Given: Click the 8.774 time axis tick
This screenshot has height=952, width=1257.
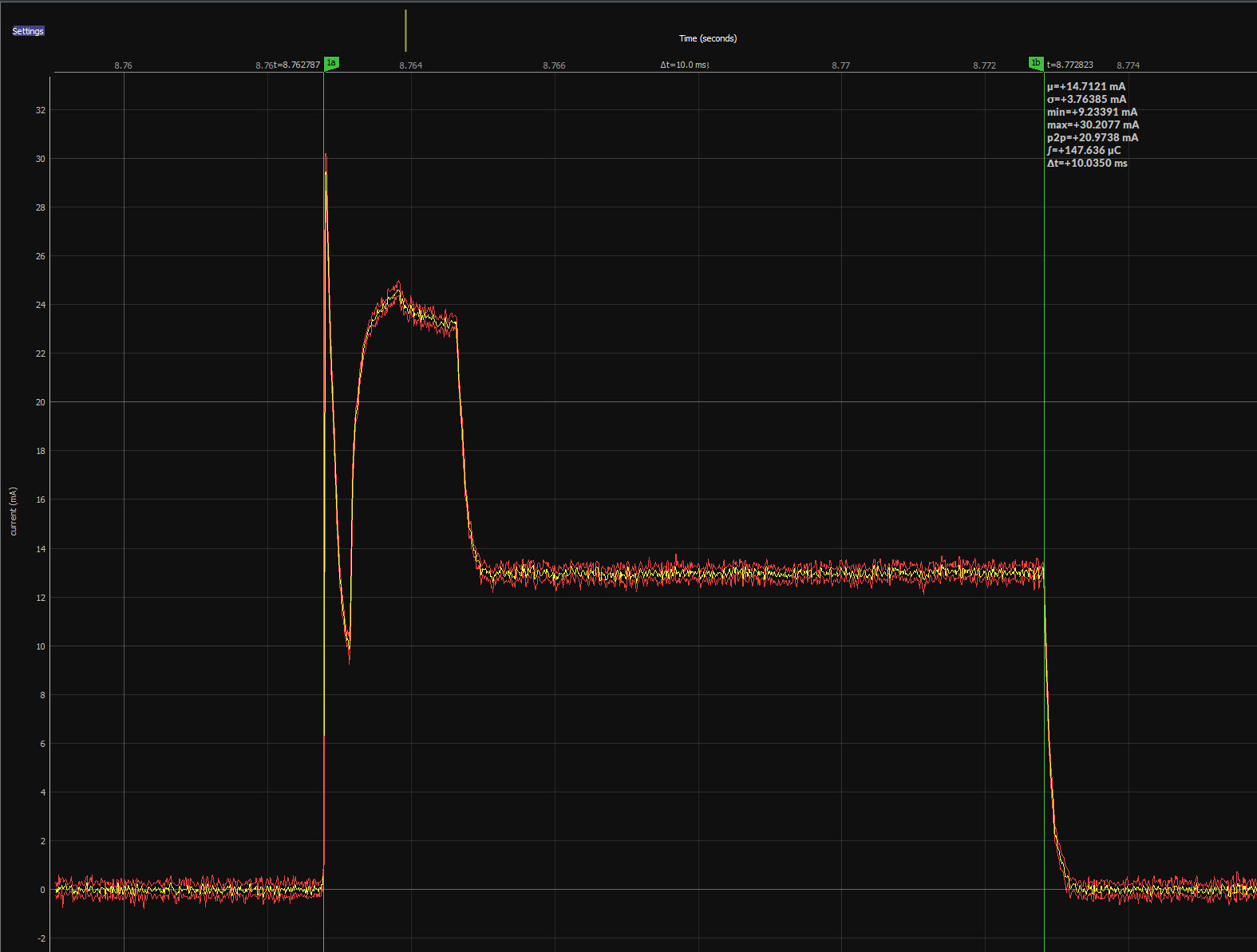Looking at the screenshot, I should pyautogui.click(x=1129, y=65).
